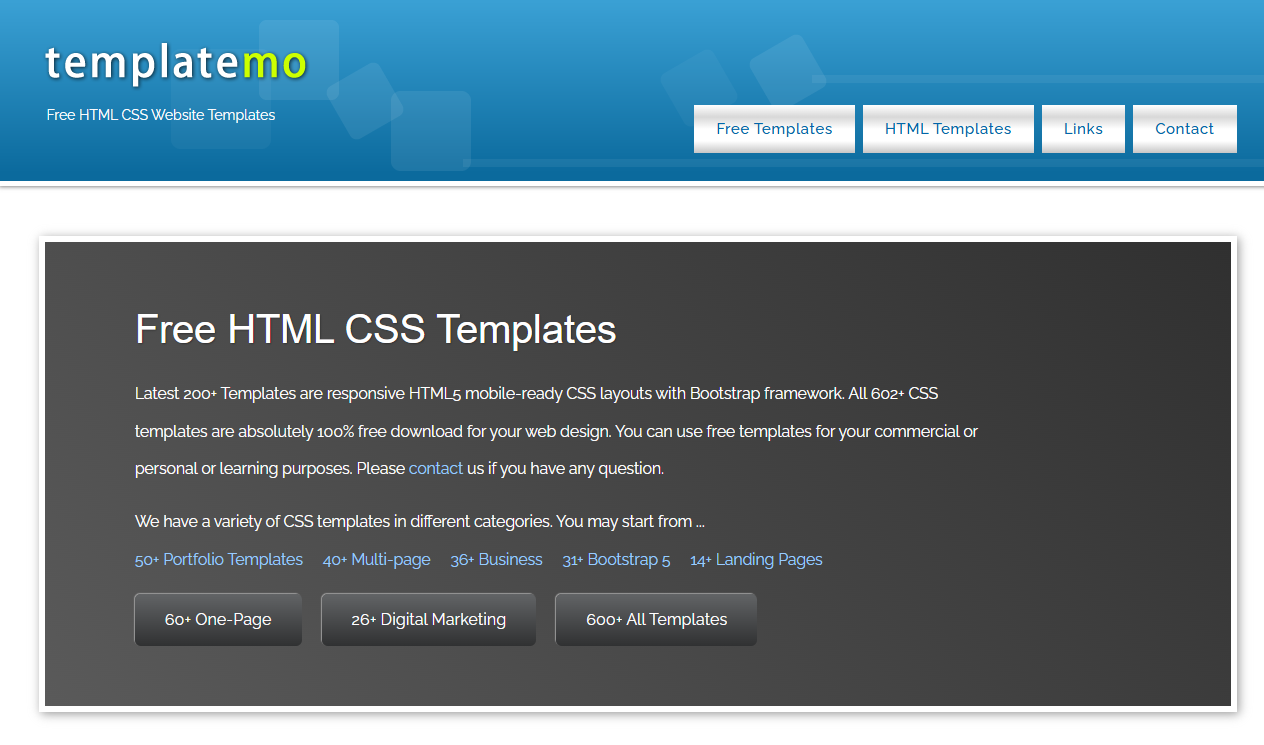The width and height of the screenshot is (1264, 745).
Task: Follow the inline 'contact' link in the paragraph
Action: (x=436, y=468)
